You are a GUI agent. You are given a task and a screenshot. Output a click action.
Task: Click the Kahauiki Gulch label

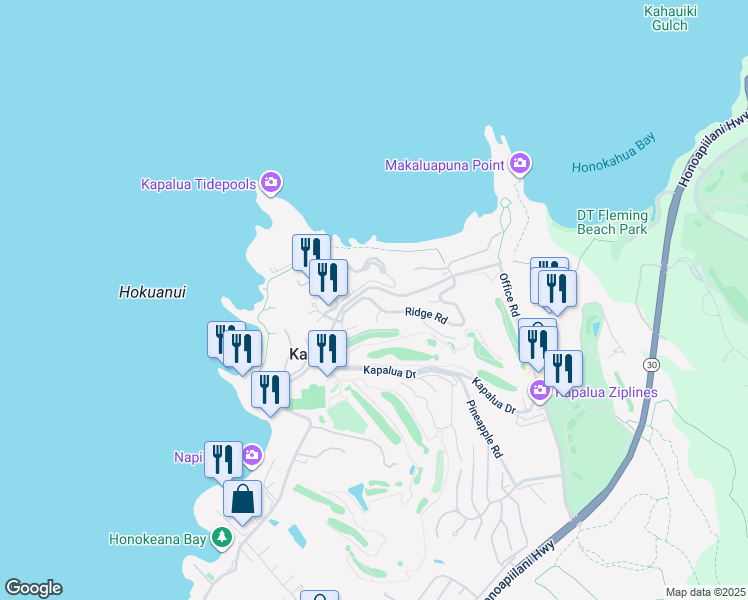(670, 18)
